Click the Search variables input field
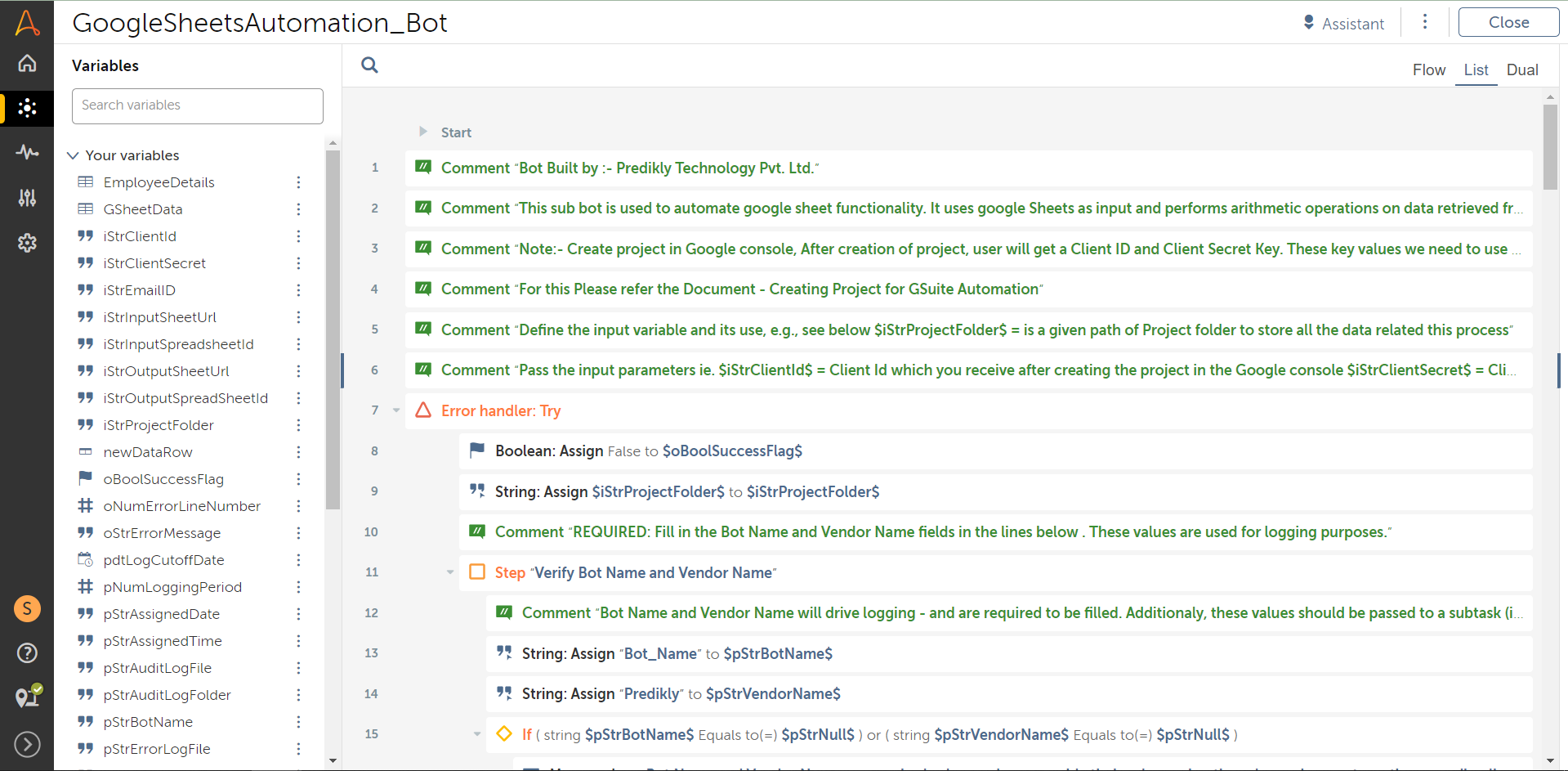 [x=198, y=105]
